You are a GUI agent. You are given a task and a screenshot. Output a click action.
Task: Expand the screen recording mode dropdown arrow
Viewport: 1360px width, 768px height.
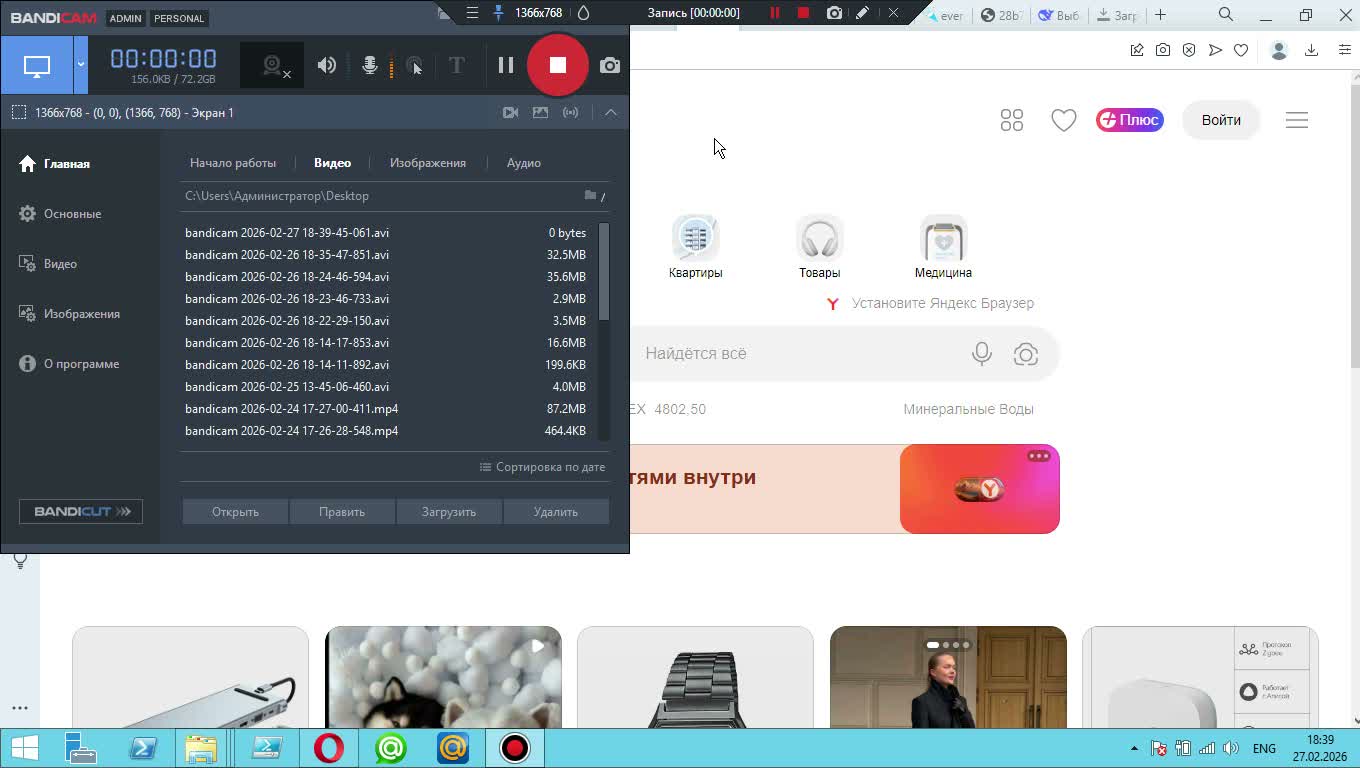[81, 66]
